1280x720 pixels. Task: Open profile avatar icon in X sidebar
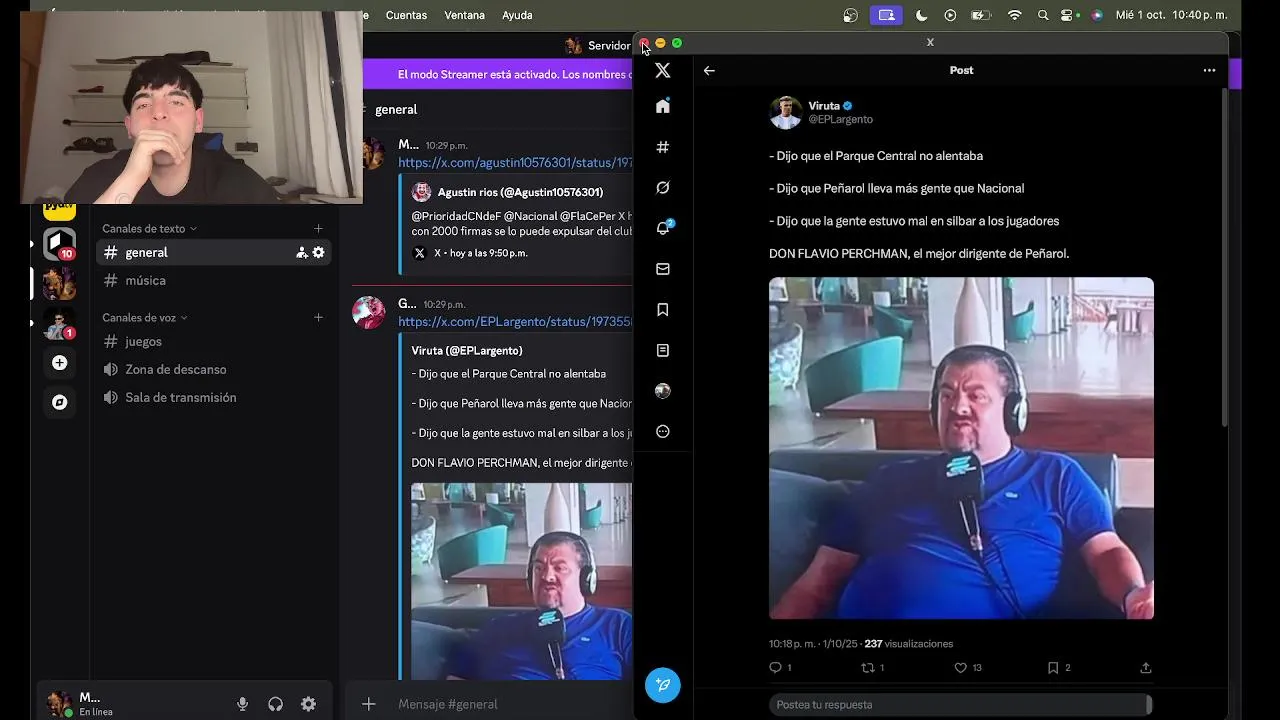pos(662,391)
